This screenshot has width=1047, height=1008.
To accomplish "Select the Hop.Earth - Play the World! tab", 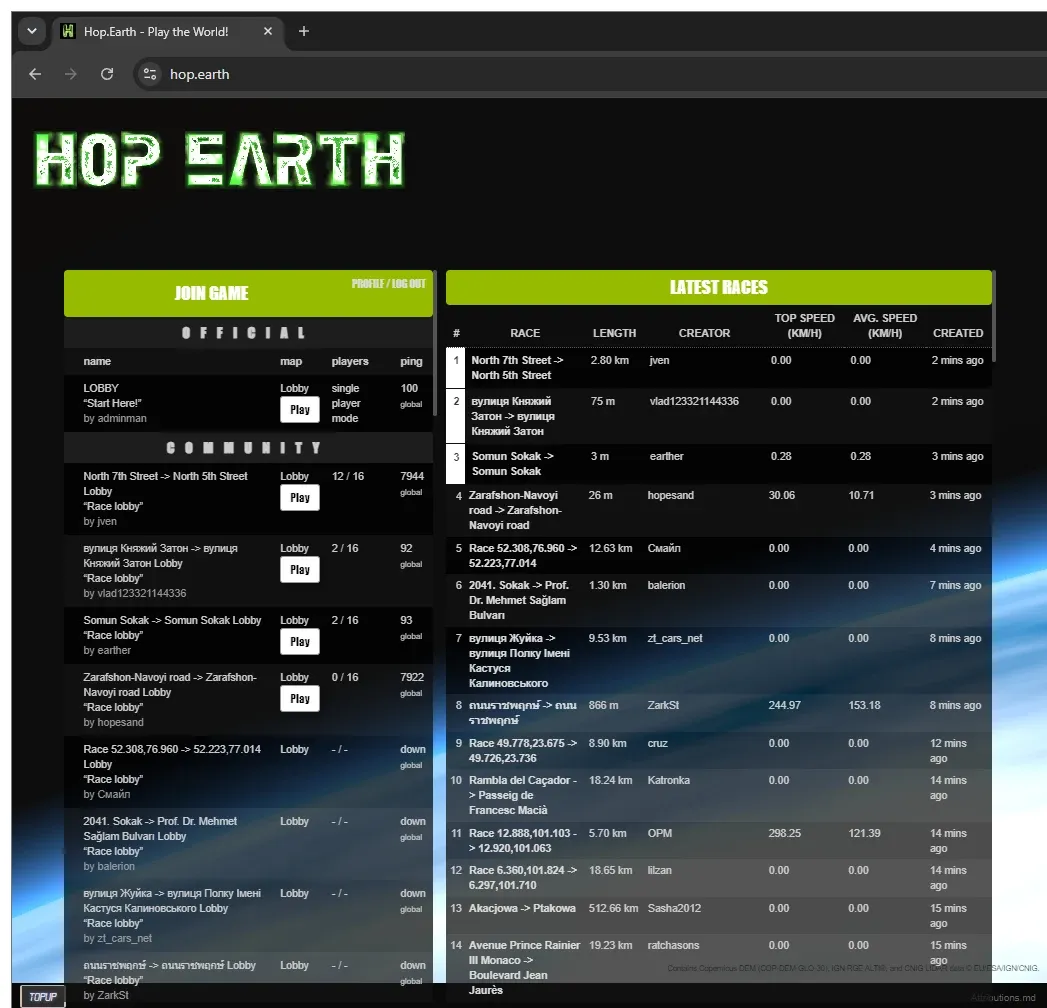I will 168,31.
